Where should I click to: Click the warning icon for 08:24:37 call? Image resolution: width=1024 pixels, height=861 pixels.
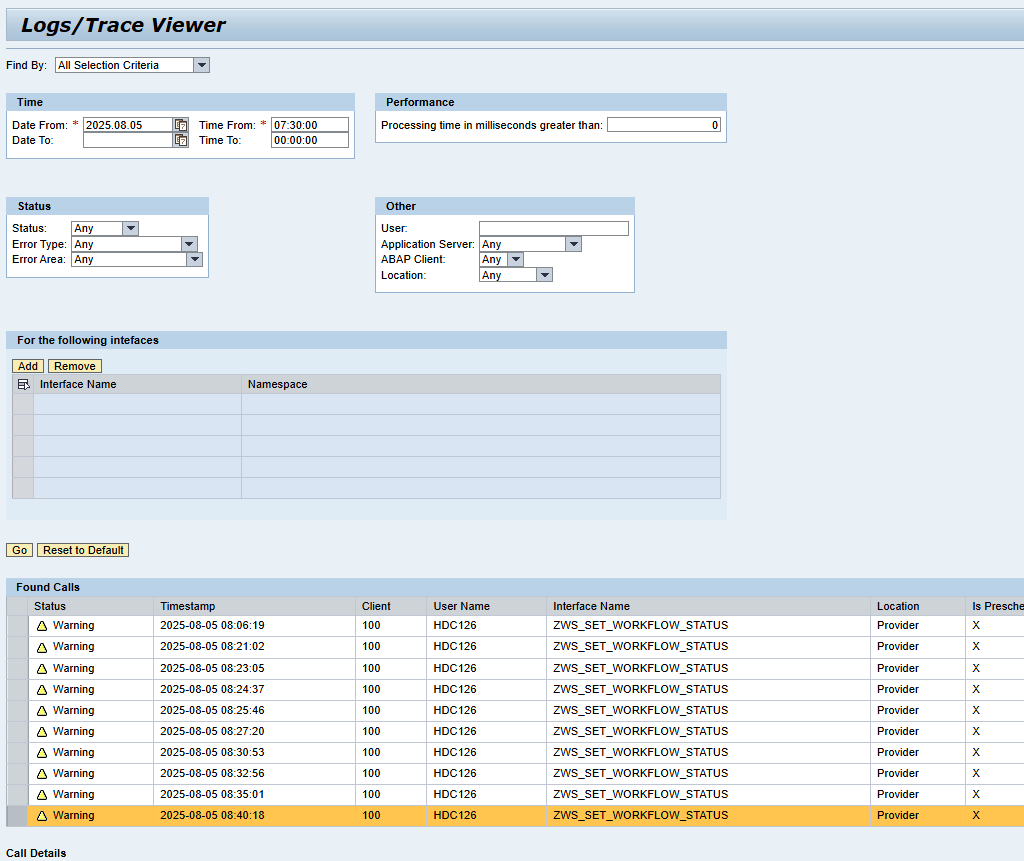[42, 690]
